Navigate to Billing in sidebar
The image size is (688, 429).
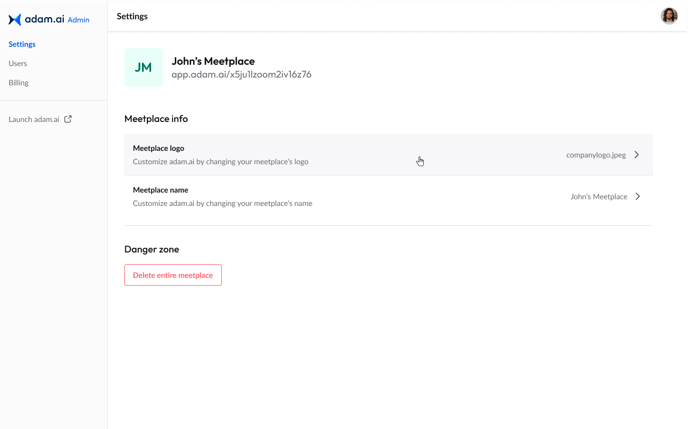(x=18, y=82)
